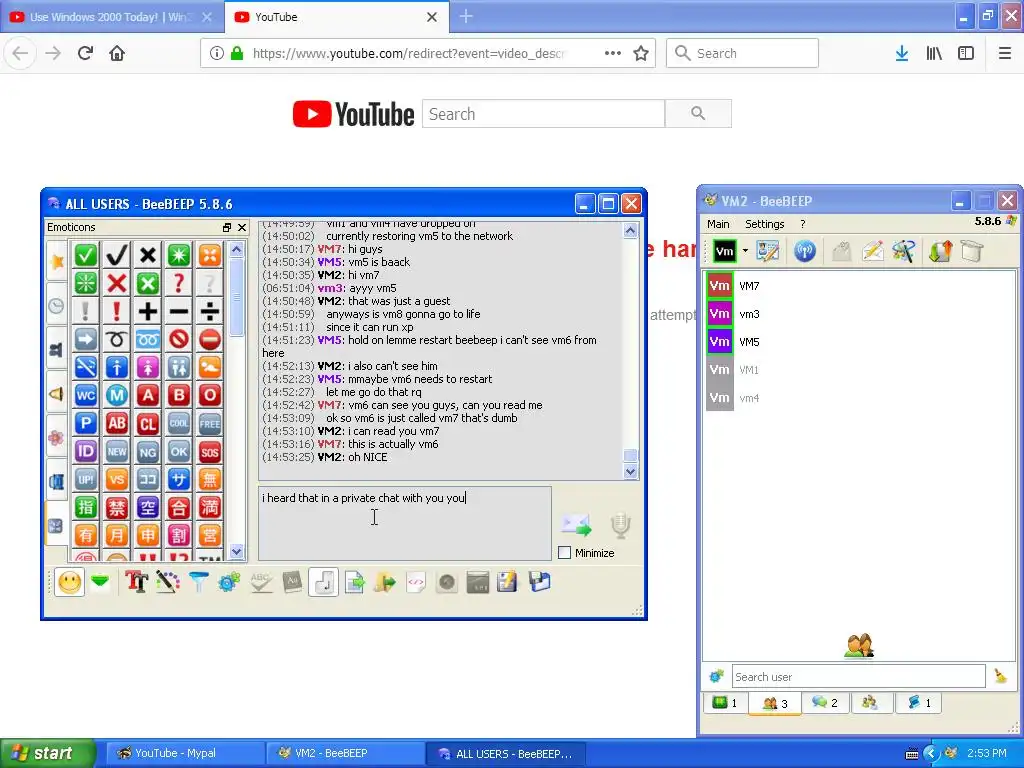Image resolution: width=1024 pixels, height=768 pixels.
Task: Select user VM5 in the user list
Action: [x=859, y=342]
